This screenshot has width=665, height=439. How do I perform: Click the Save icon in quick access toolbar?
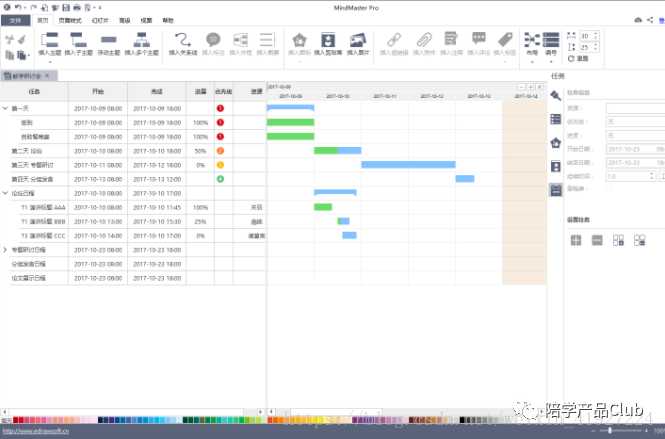66,7
